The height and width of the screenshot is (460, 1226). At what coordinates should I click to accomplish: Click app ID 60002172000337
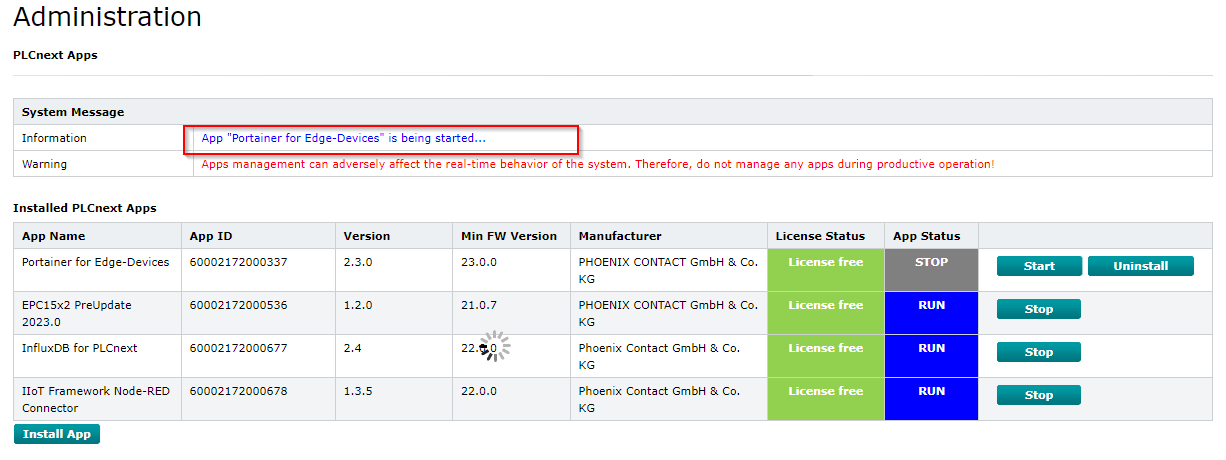pos(238,262)
